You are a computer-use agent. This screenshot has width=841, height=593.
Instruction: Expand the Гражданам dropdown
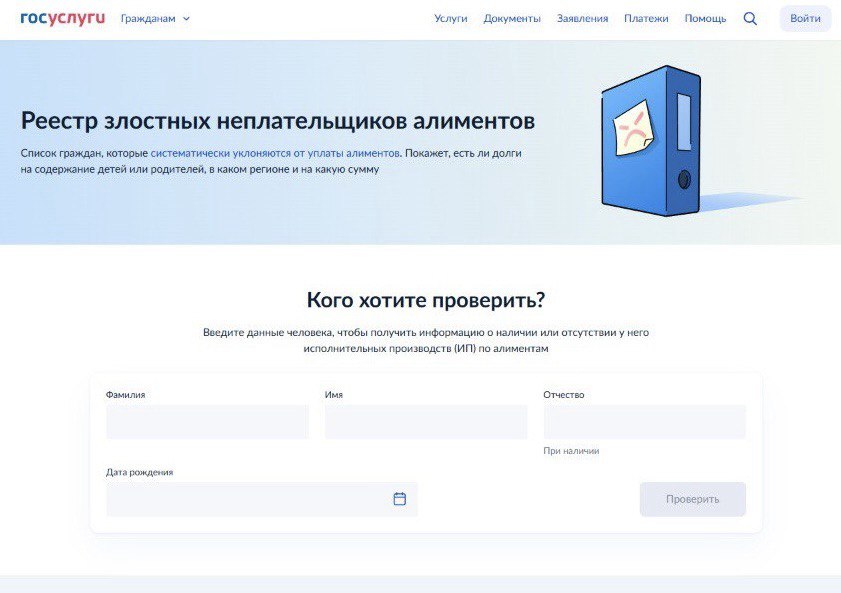pos(155,18)
